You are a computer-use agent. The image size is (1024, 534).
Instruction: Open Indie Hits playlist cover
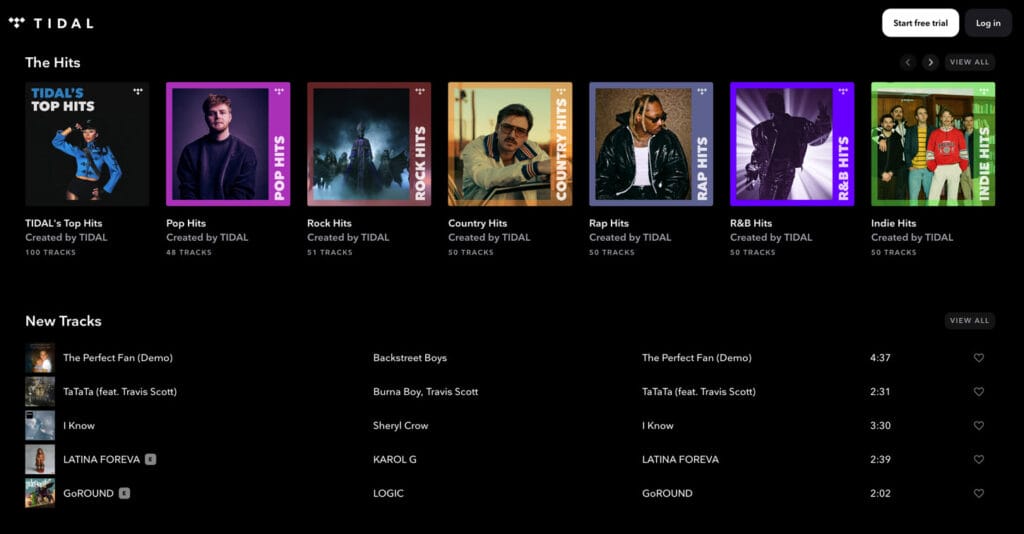click(933, 144)
